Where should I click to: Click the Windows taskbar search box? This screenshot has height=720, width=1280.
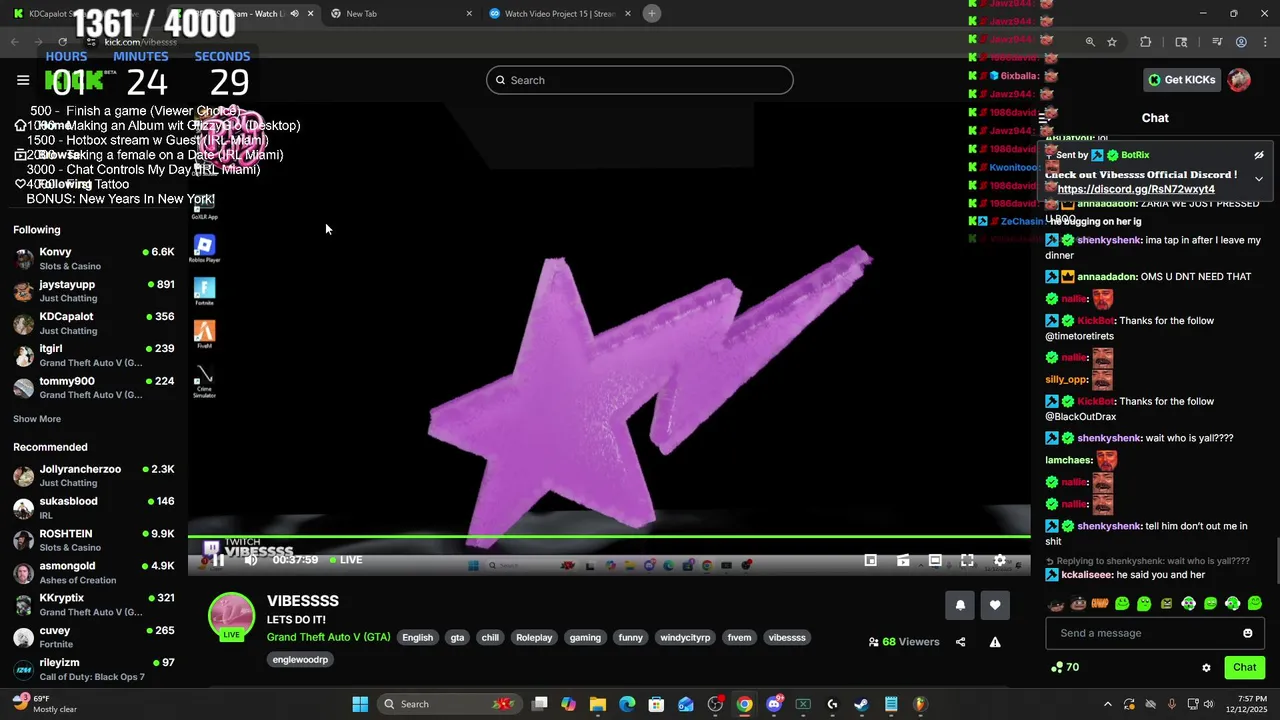click(450, 704)
